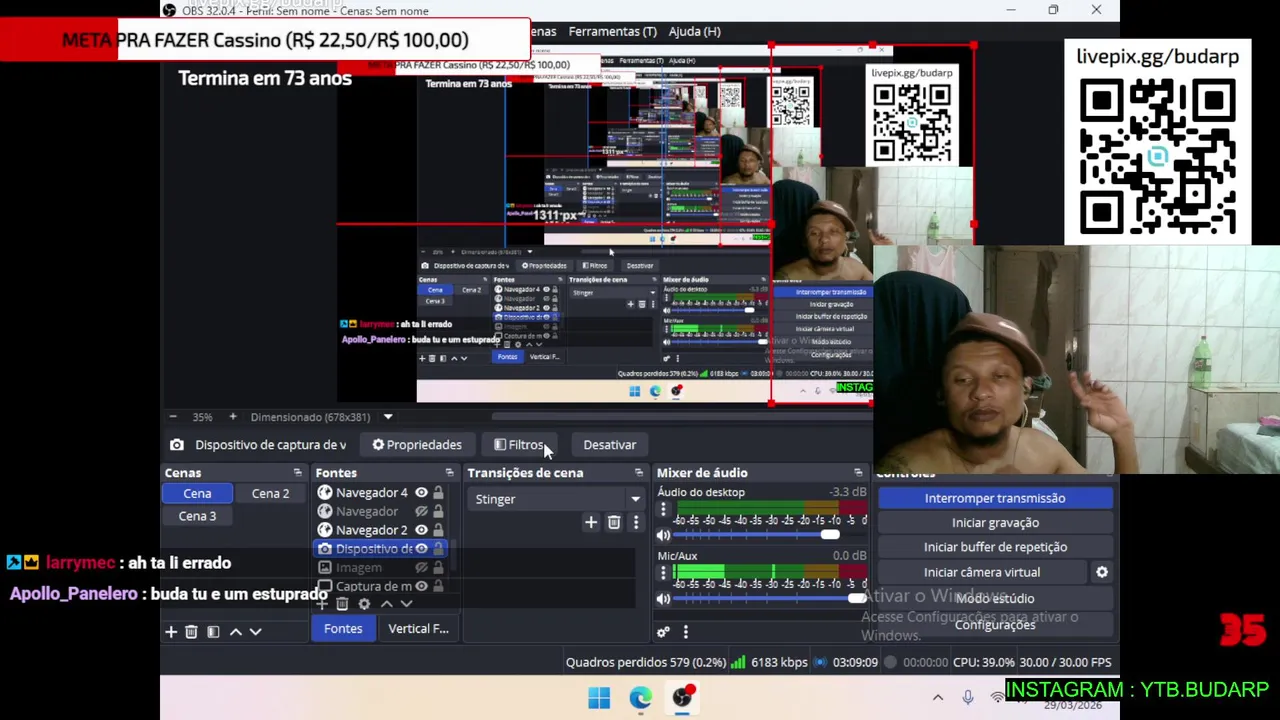Switch to Vertical F... tab
This screenshot has width=1280, height=720.
418,629
